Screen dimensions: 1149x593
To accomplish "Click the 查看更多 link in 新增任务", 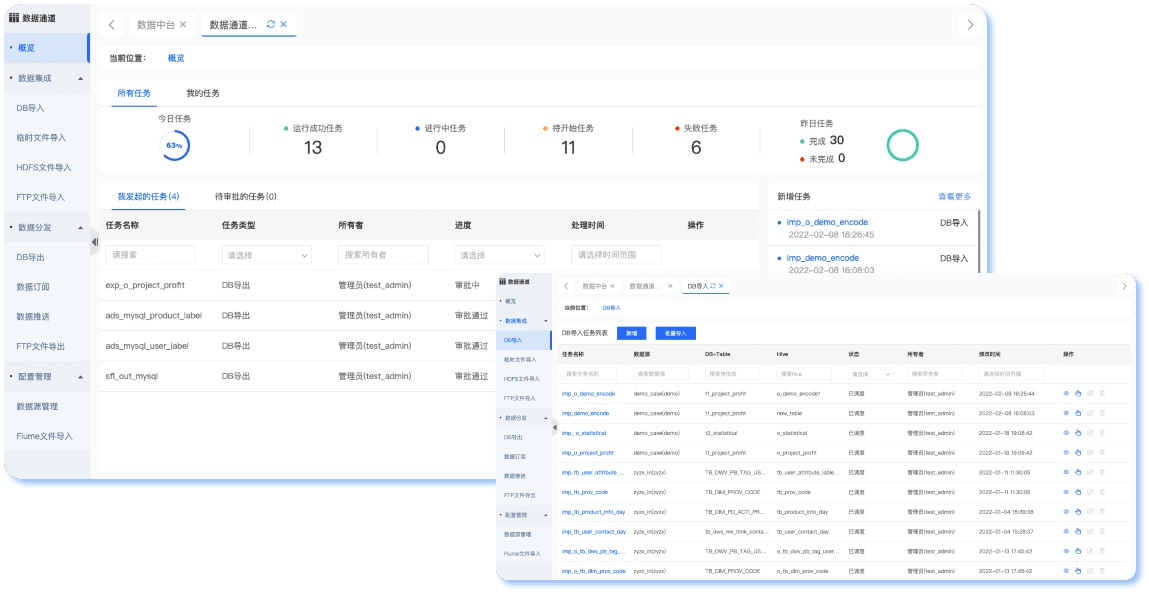I will pos(953,197).
